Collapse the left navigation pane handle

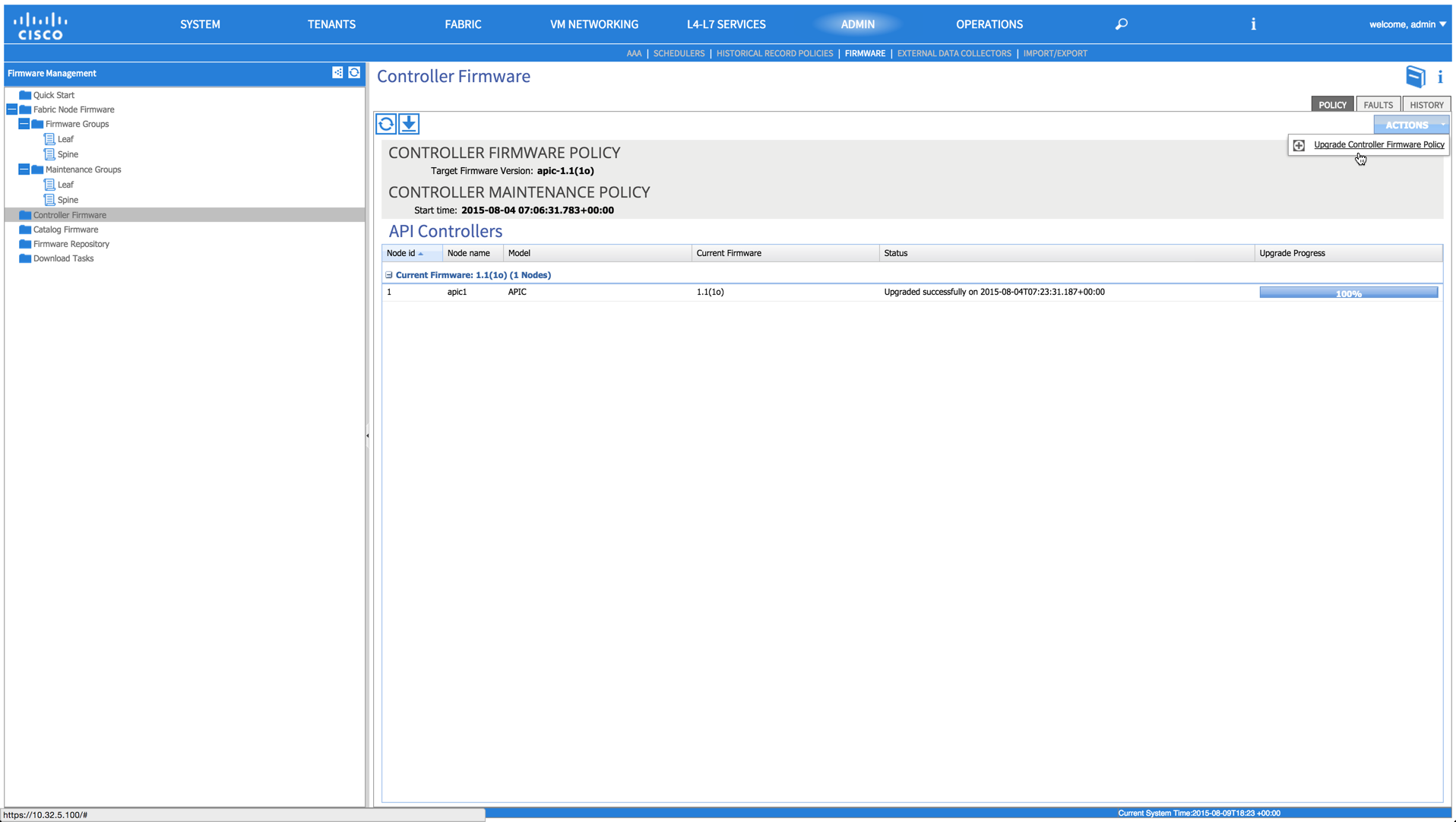(x=368, y=435)
